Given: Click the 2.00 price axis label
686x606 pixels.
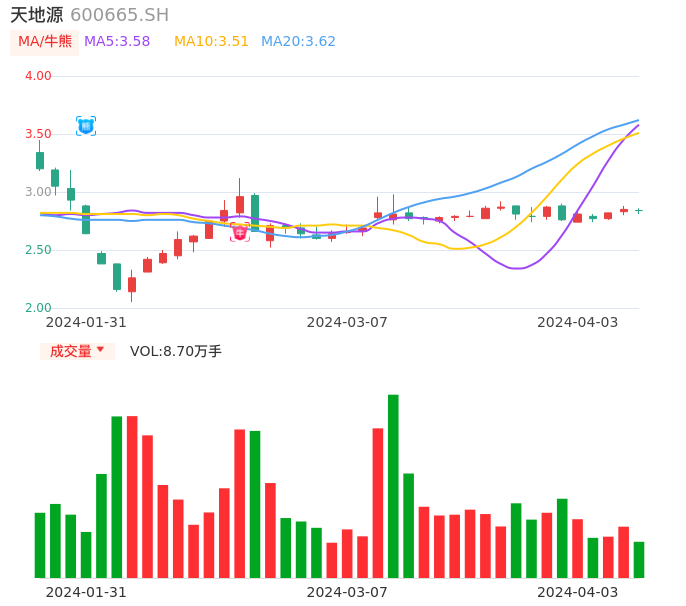Looking at the screenshot, I should pyautogui.click(x=38, y=308).
